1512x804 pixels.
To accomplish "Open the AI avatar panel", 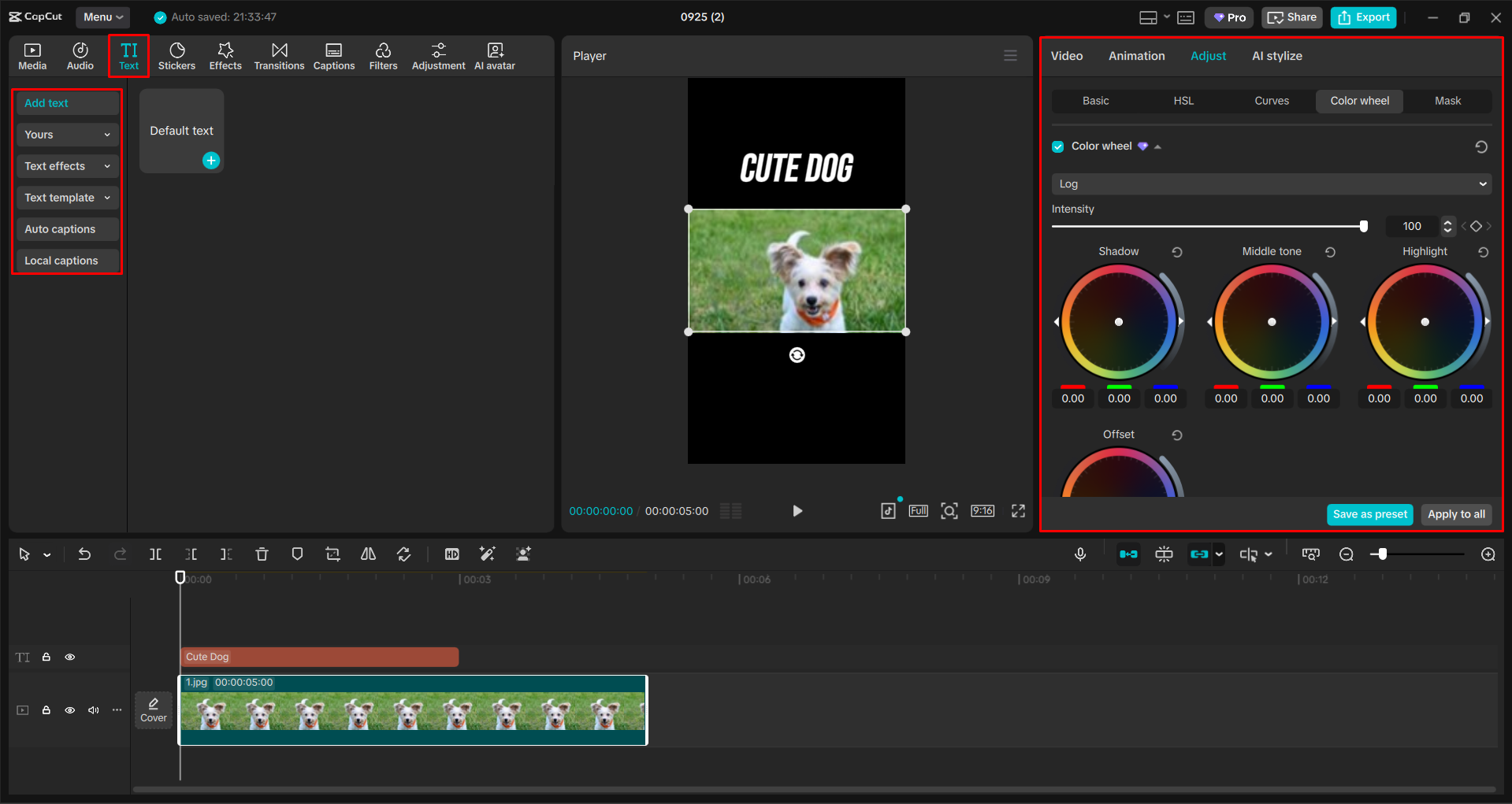I will tap(494, 55).
